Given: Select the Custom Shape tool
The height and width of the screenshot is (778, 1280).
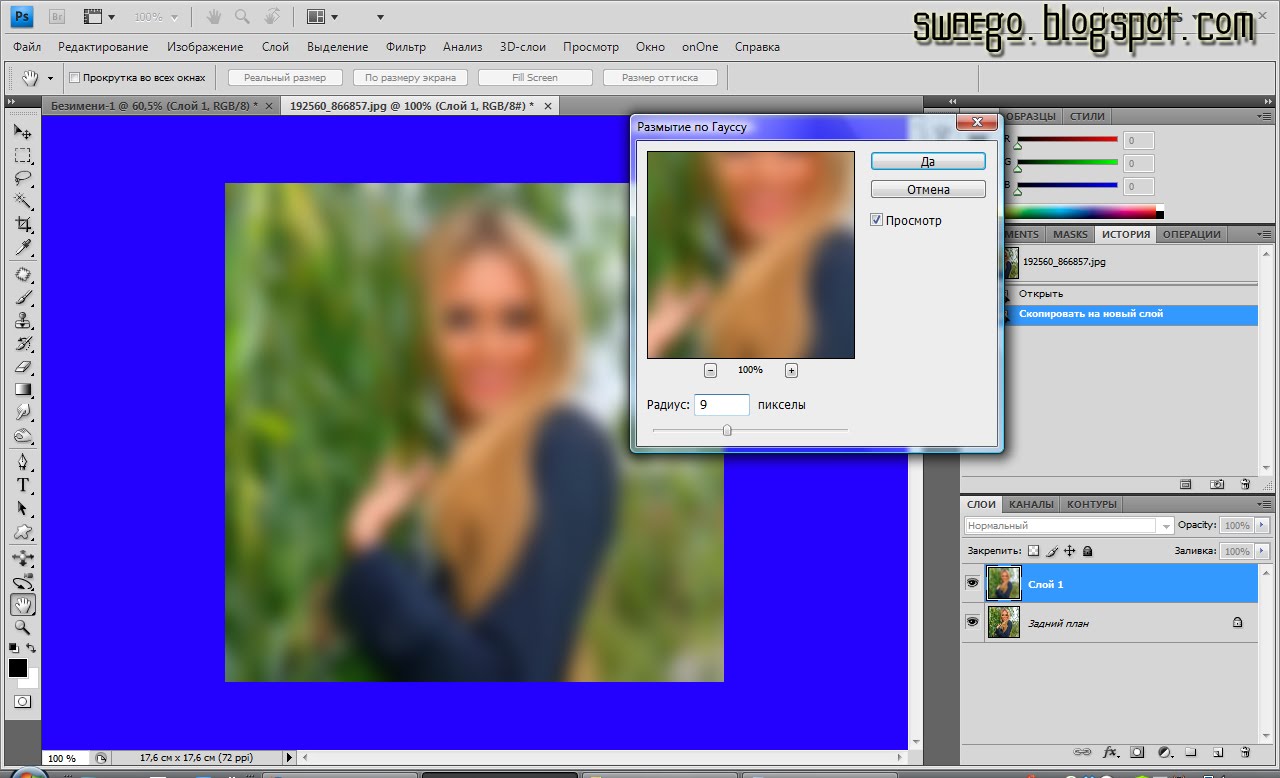Looking at the screenshot, I should coord(22,532).
